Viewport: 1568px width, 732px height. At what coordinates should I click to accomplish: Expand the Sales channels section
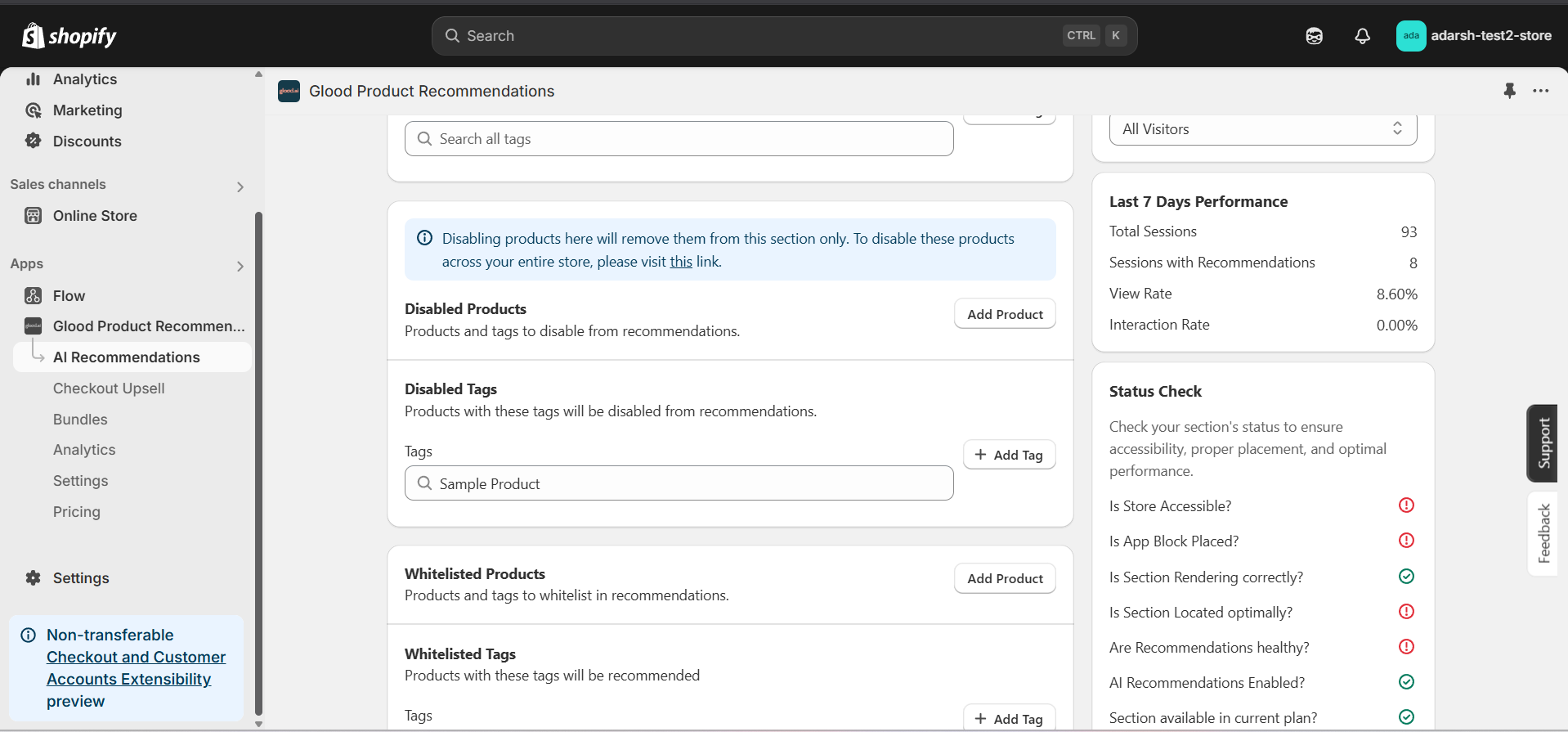pyautogui.click(x=240, y=186)
